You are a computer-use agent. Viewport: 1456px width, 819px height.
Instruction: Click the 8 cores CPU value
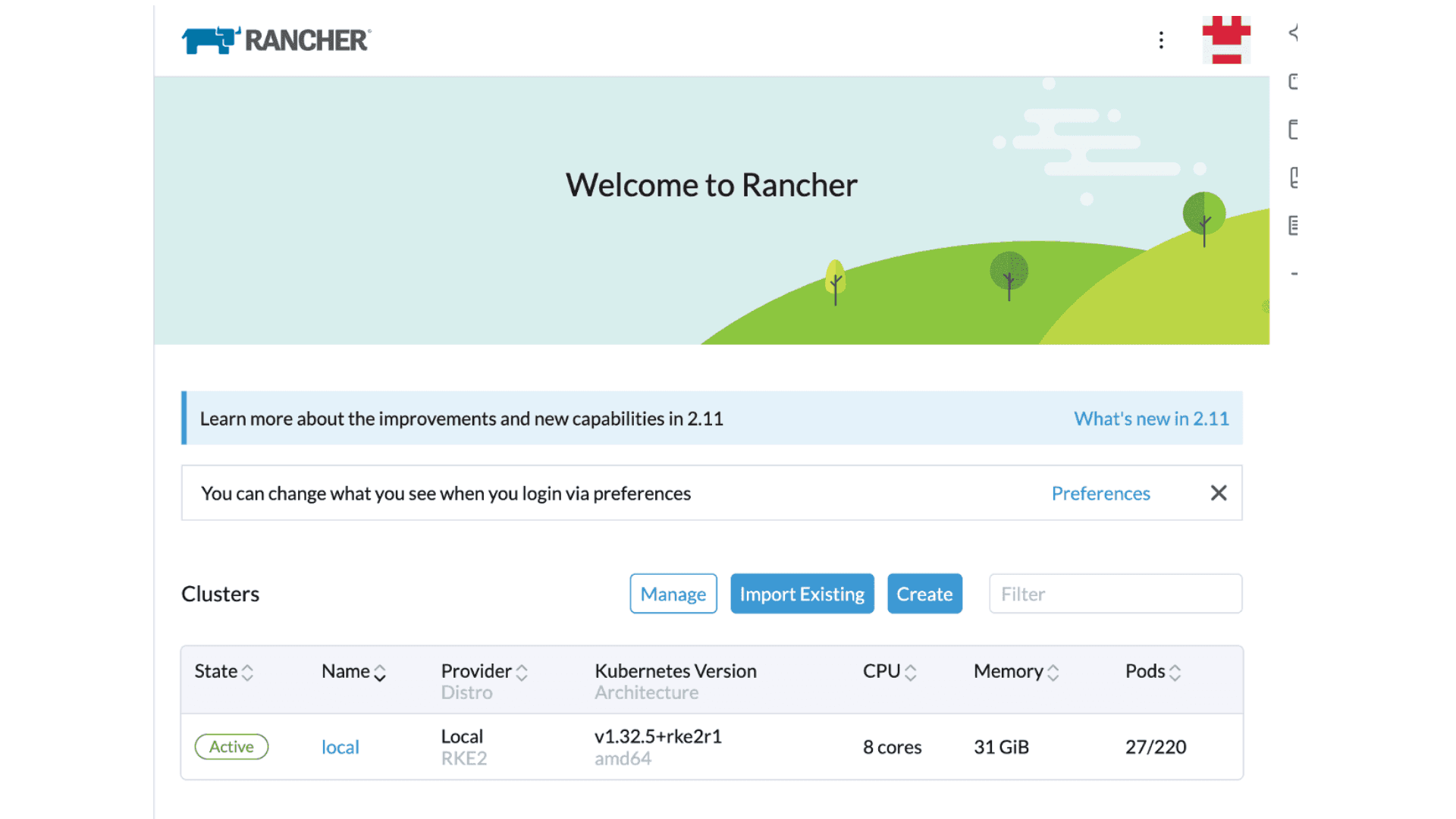892,747
